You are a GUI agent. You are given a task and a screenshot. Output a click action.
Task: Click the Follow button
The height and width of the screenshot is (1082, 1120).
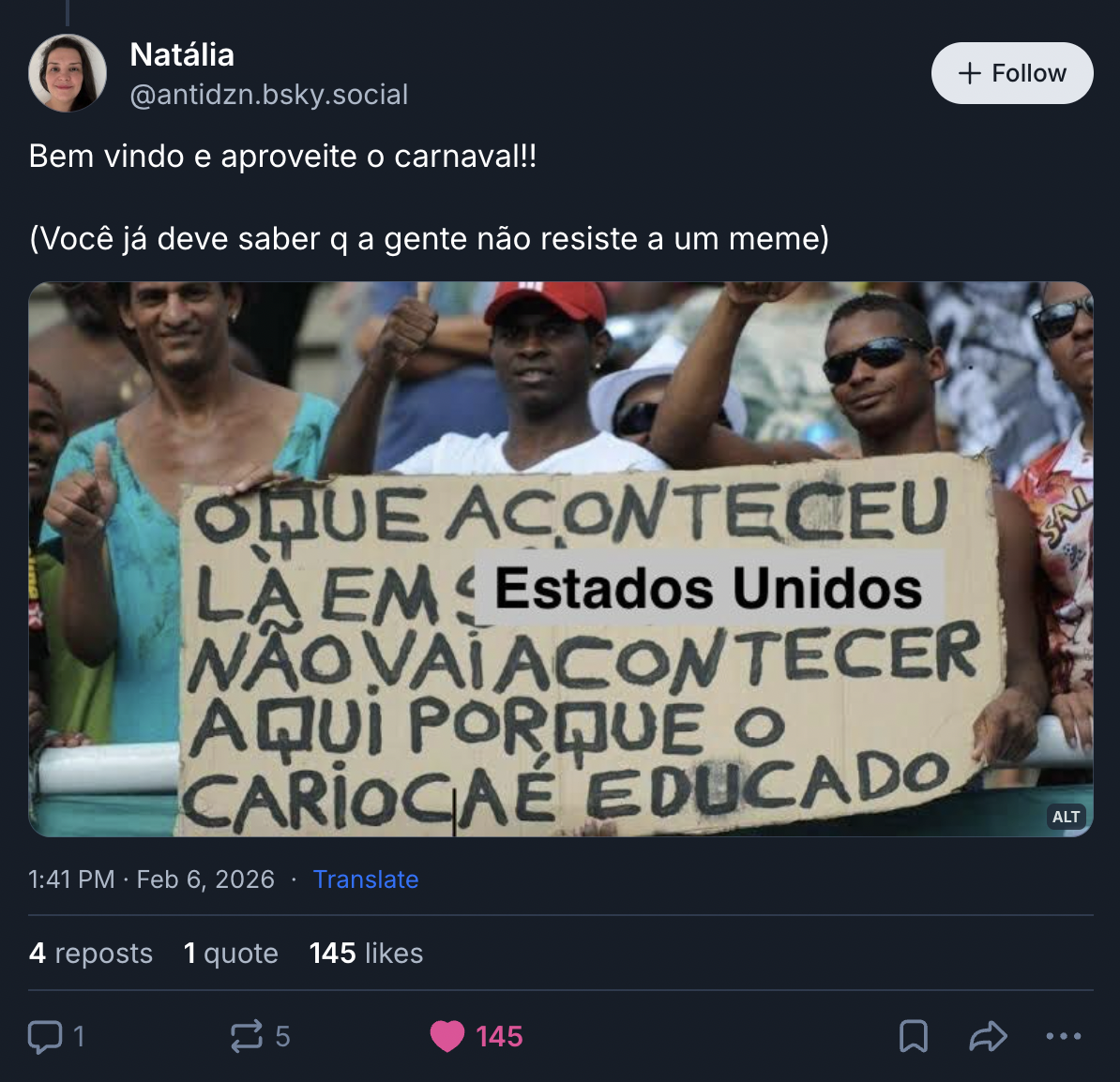pyautogui.click(x=1011, y=73)
